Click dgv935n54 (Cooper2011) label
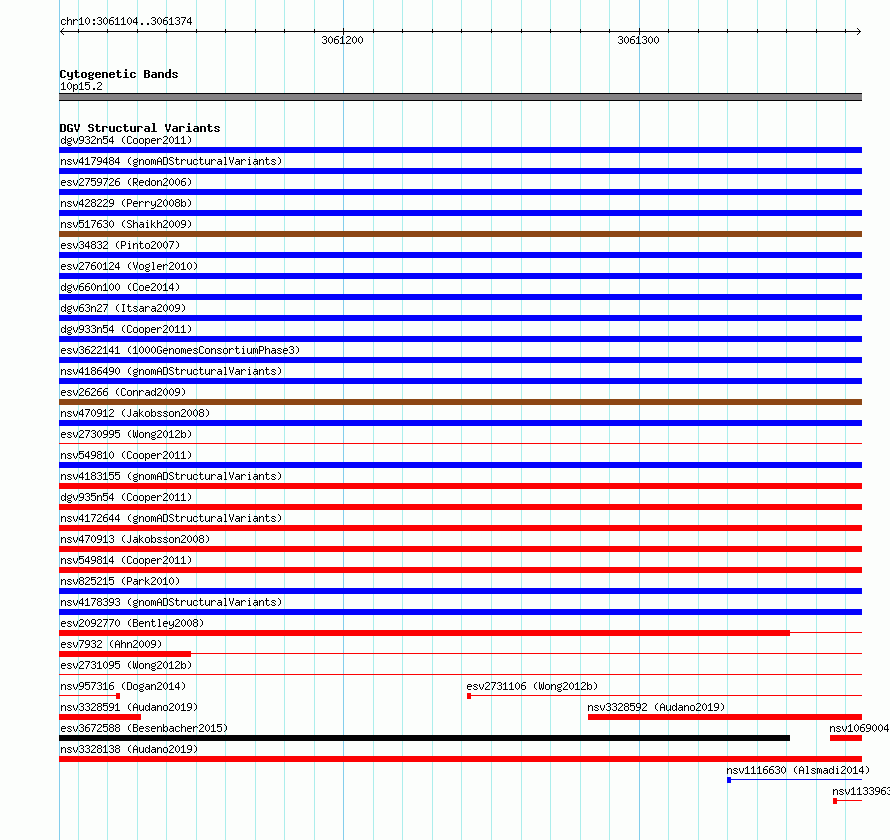Viewport: 890px width, 840px height. click(126, 497)
